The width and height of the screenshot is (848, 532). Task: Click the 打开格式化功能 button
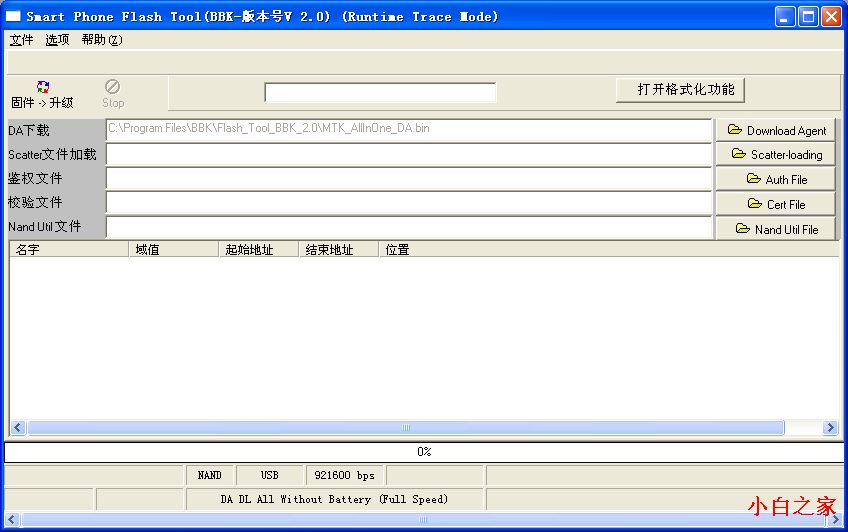680,90
